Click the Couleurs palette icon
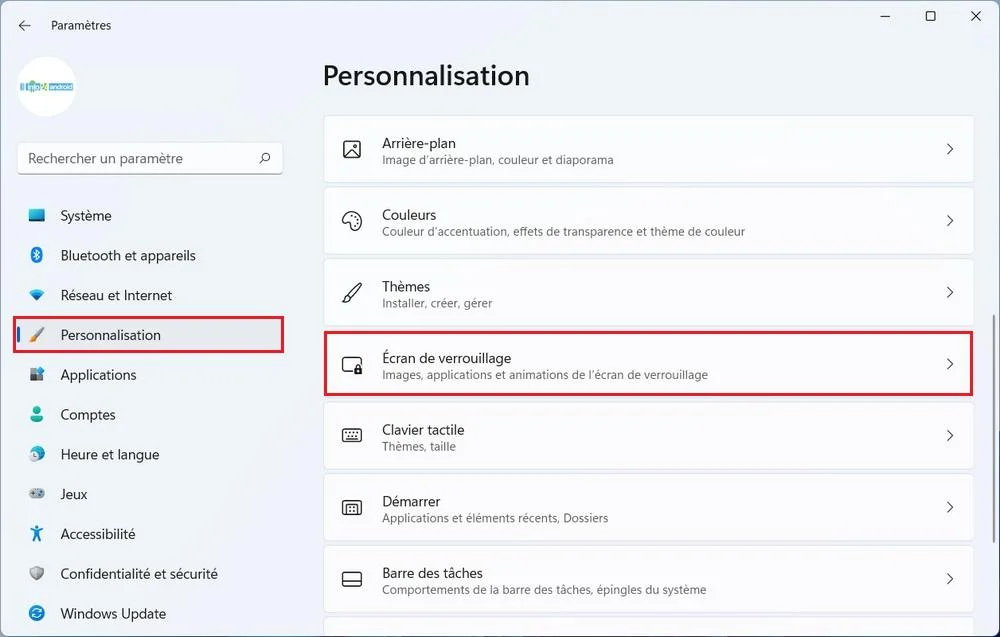 tap(352, 221)
